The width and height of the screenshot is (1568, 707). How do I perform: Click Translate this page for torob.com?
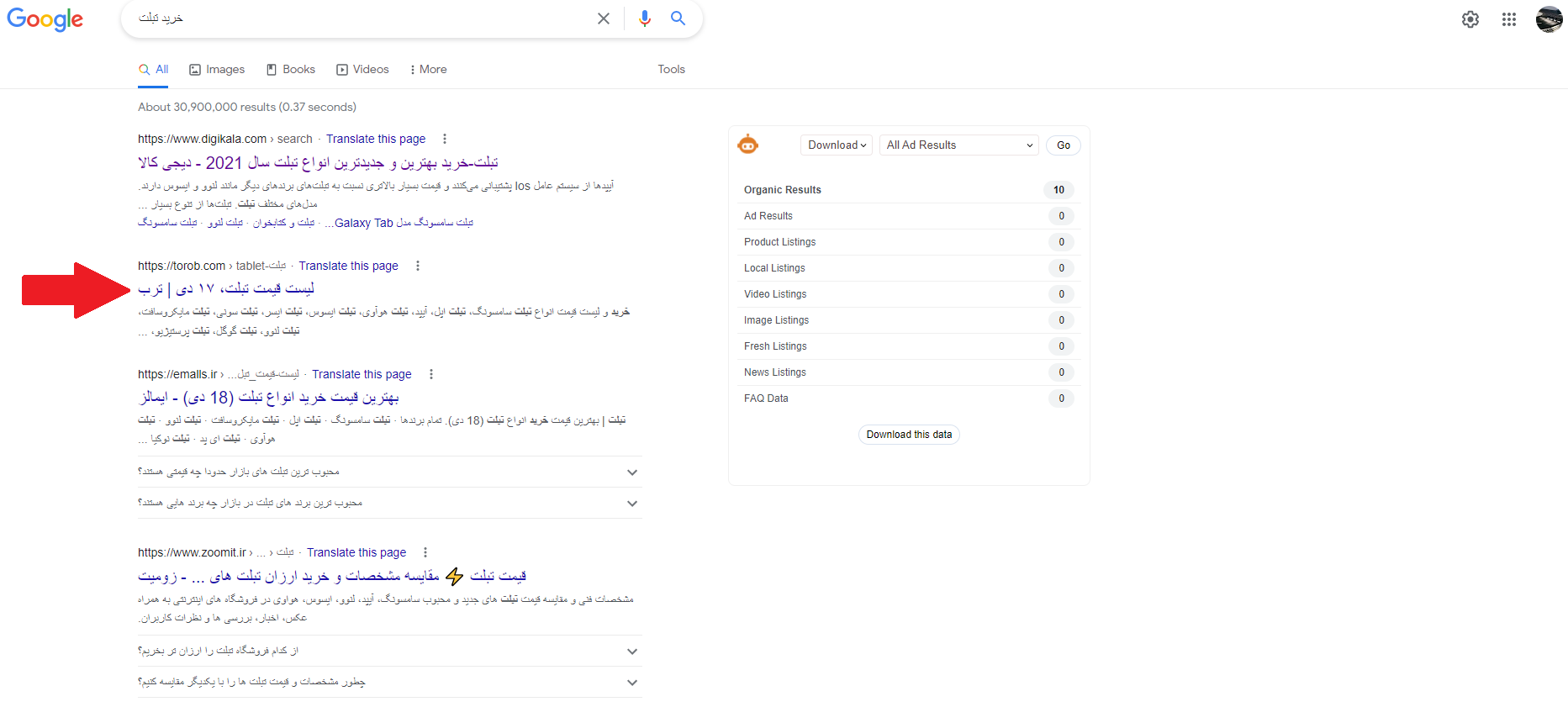click(349, 266)
